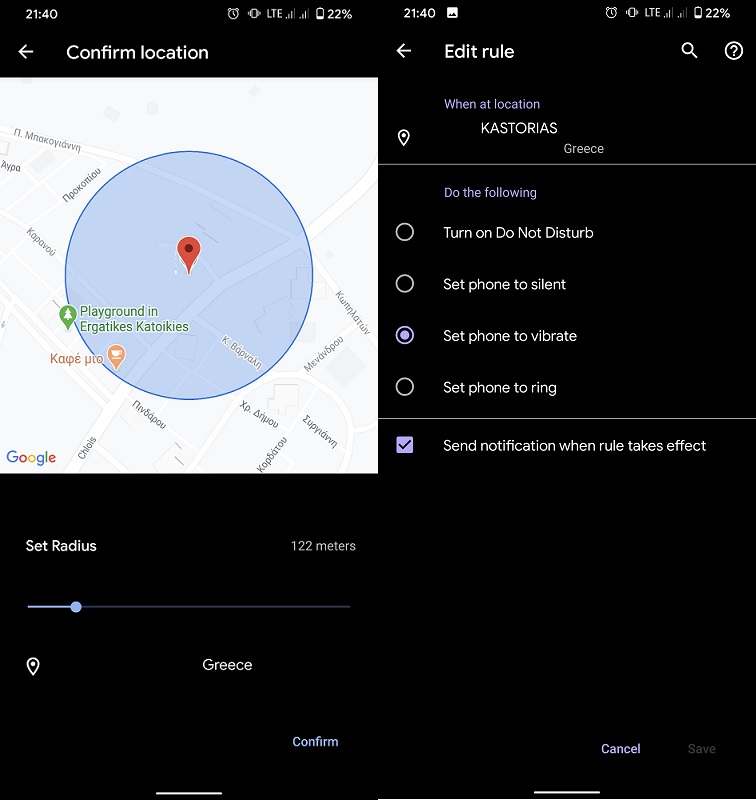This screenshot has width=756, height=800.
Task: Tap Playground in Ergatikes Katoikies label
Action: pyautogui.click(x=134, y=319)
